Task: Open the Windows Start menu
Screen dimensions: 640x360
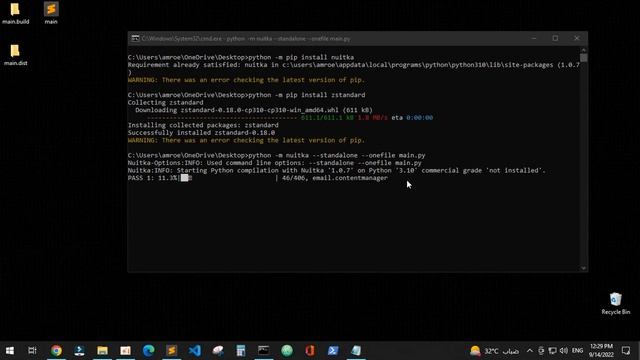Action: (9, 350)
